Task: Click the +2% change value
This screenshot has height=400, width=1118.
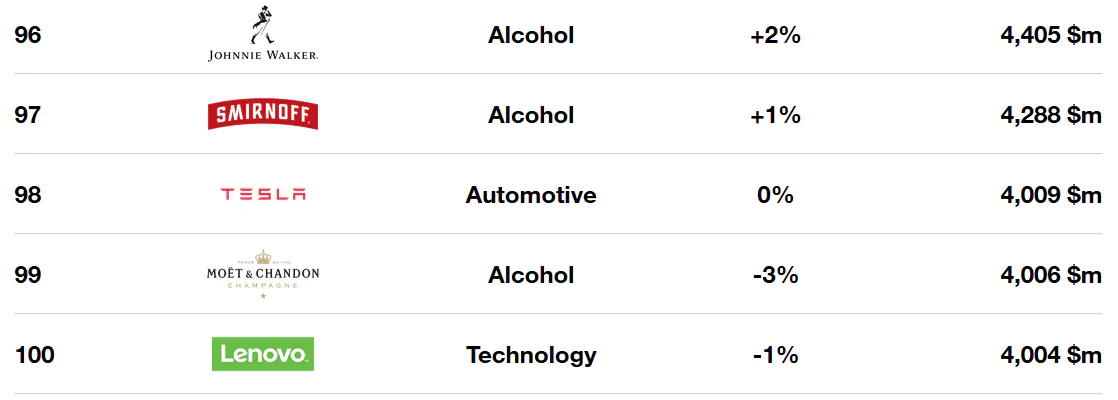Action: (776, 35)
